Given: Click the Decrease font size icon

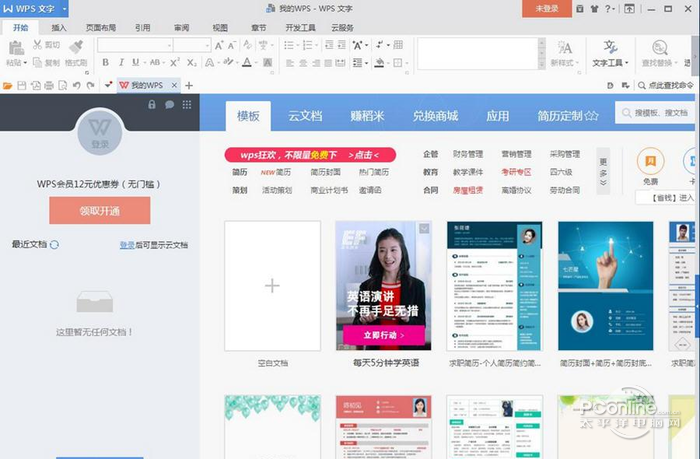Looking at the screenshot, I should point(231,45).
